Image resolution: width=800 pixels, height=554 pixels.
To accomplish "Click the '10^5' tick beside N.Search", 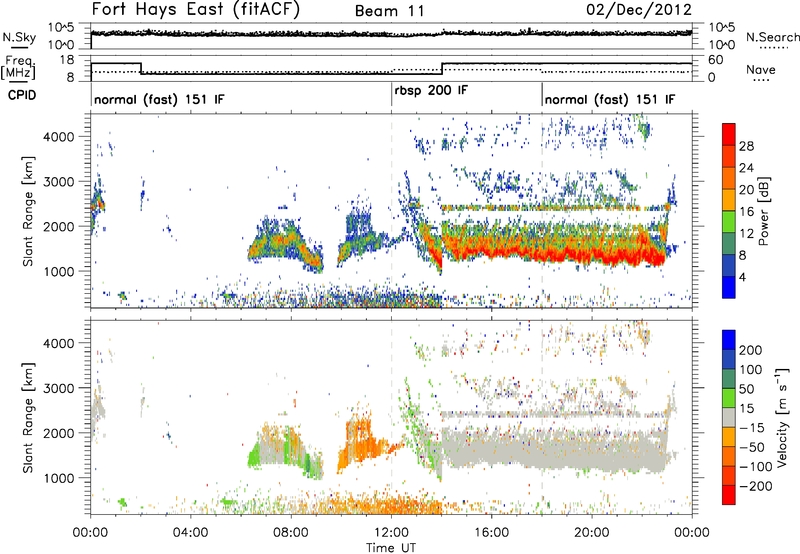I will (x=722, y=28).
